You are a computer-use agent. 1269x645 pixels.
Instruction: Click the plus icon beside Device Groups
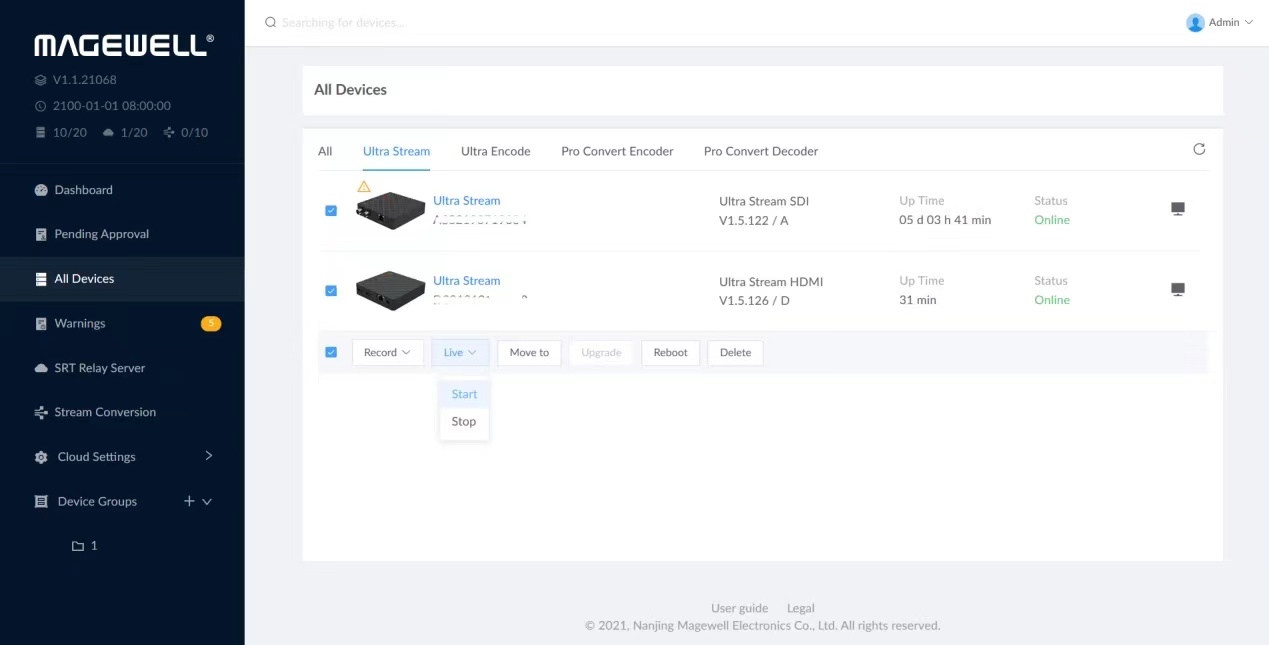(x=189, y=501)
